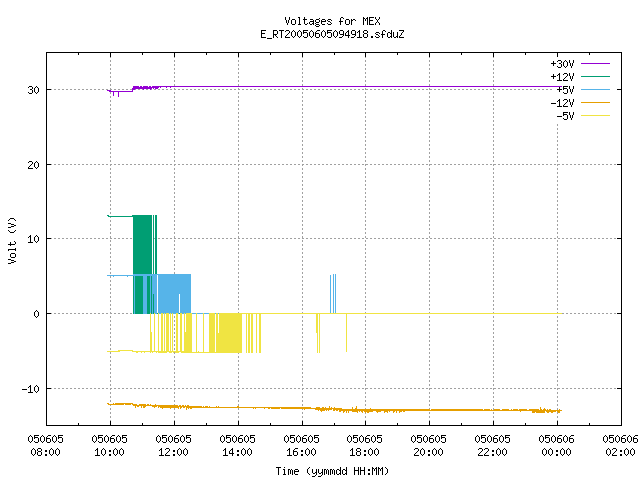Click the X-axis label 'Time (yymmdd HH:MM)'
The width and height of the screenshot is (640, 480).
tap(332, 471)
